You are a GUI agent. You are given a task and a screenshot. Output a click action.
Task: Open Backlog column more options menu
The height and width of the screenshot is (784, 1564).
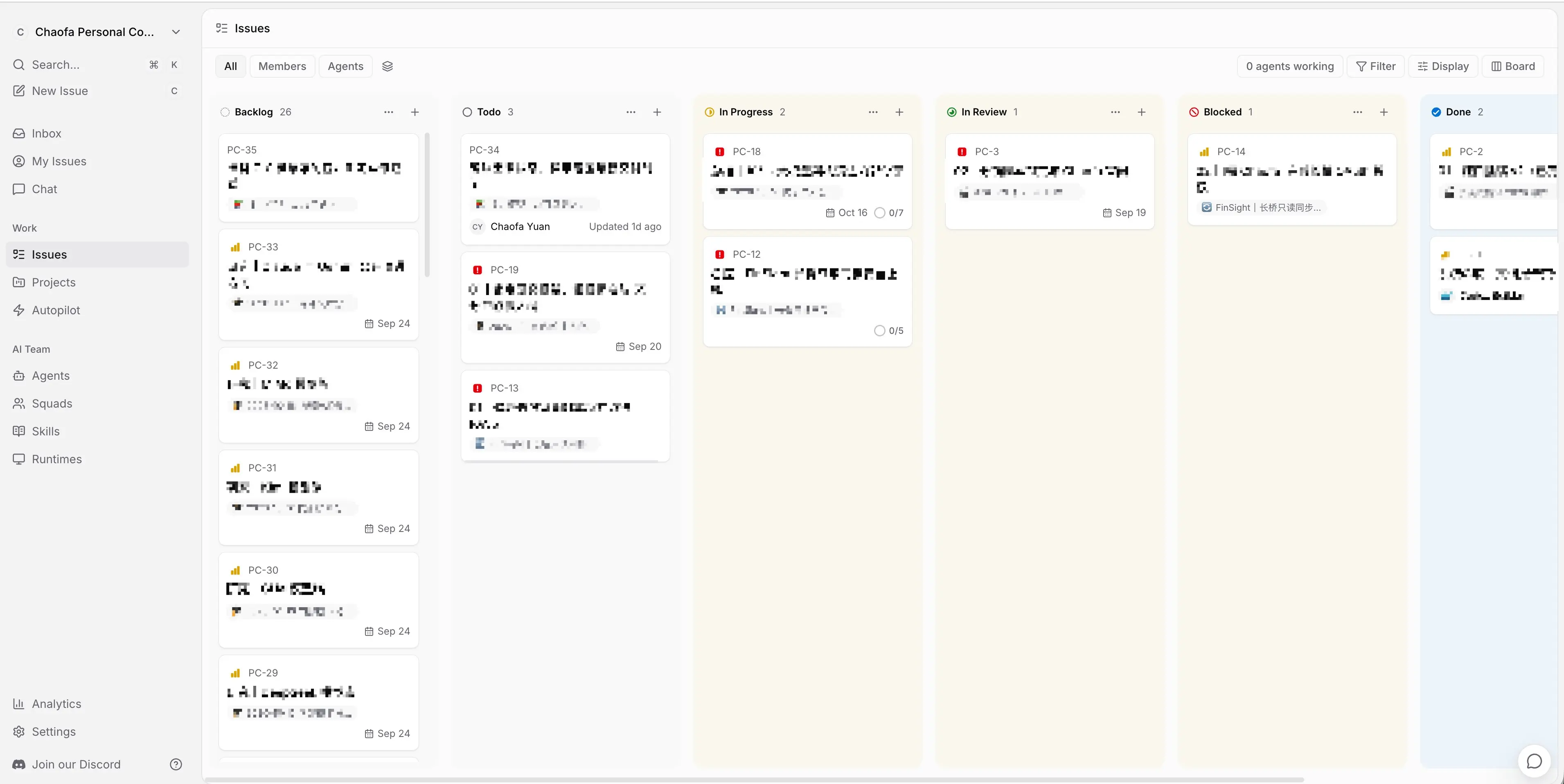(x=389, y=113)
